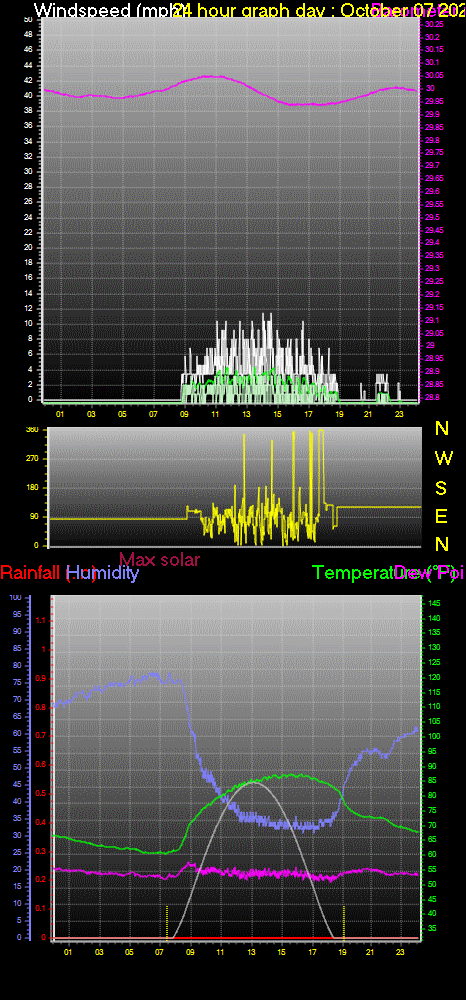This screenshot has width=466, height=1000.
Task: Click the white wind gust peak near hour 14
Action: coord(270,315)
